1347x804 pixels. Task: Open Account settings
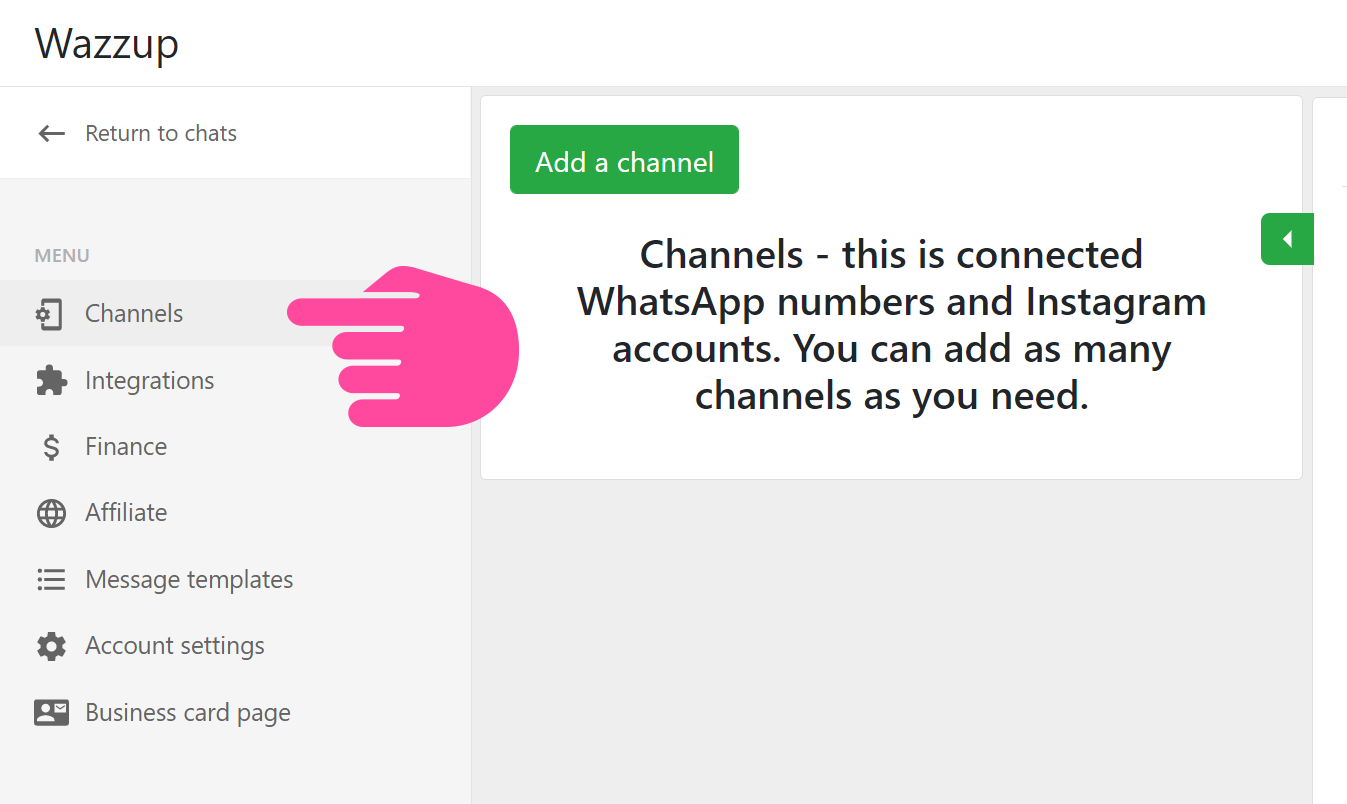(x=175, y=645)
